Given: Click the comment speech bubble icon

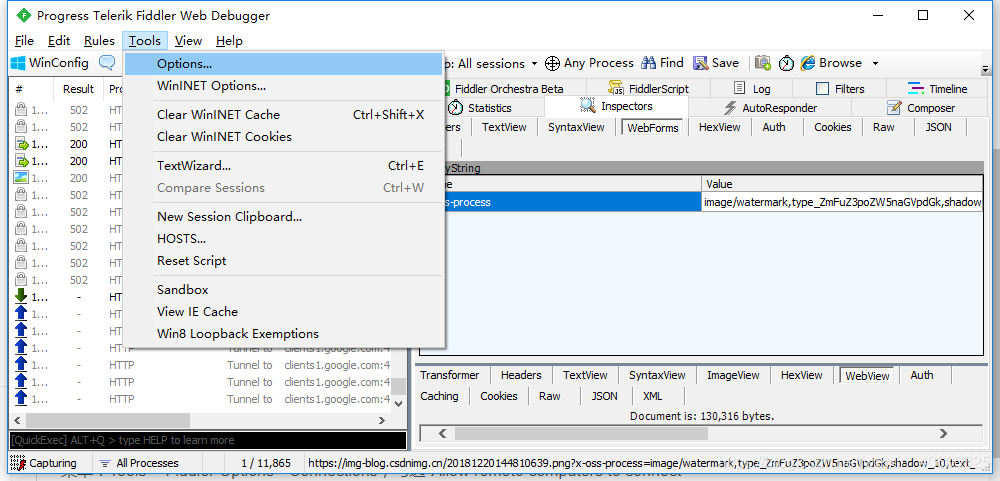Looking at the screenshot, I should (x=107, y=63).
